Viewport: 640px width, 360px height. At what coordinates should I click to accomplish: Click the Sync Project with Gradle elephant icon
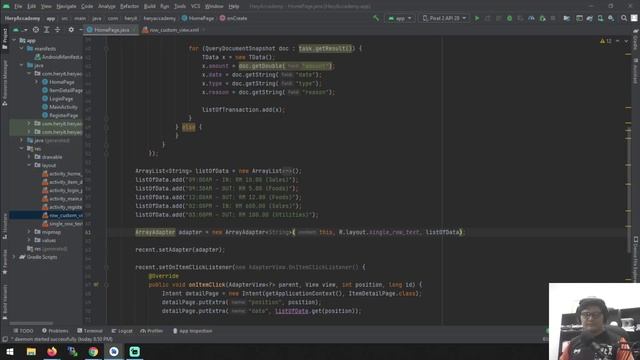point(590,18)
